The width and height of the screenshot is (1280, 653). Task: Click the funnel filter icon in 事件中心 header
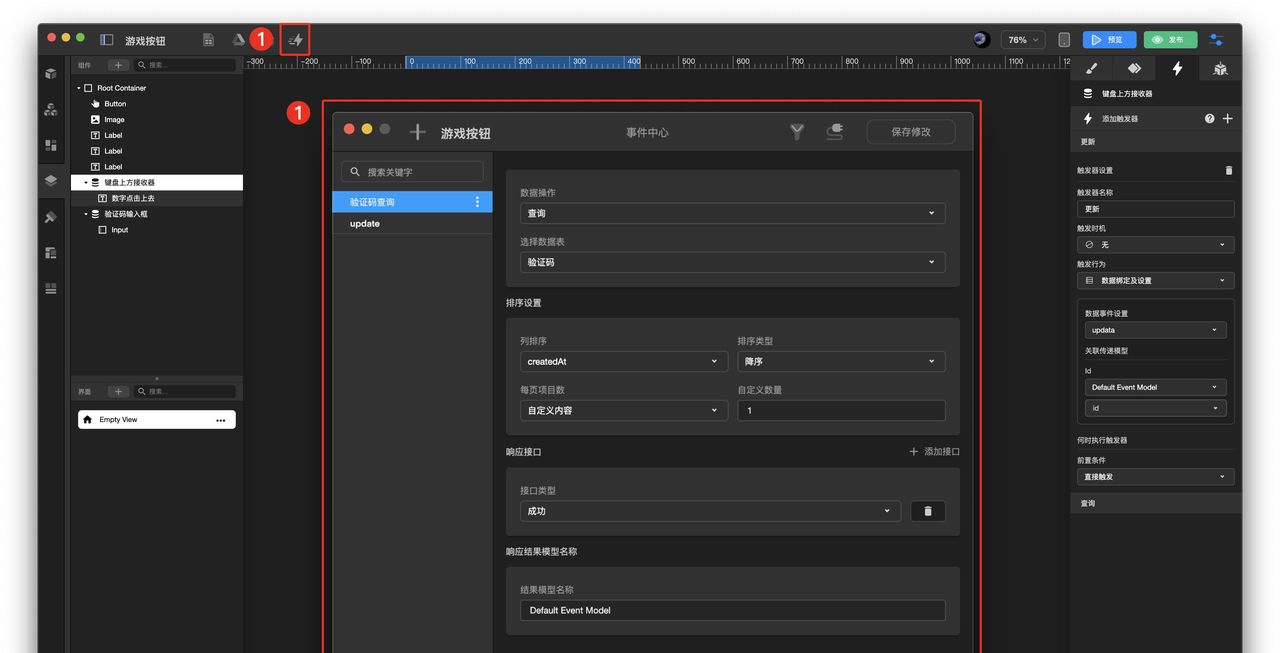tap(797, 131)
